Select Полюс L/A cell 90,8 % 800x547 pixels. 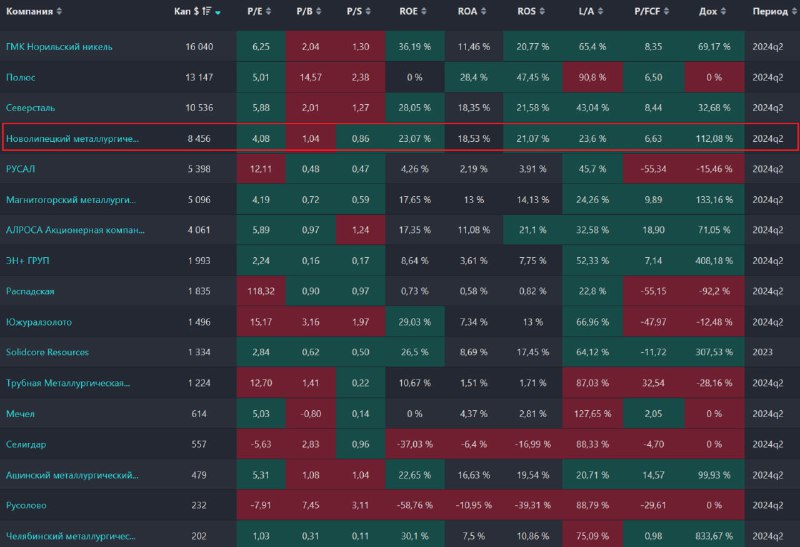click(592, 78)
